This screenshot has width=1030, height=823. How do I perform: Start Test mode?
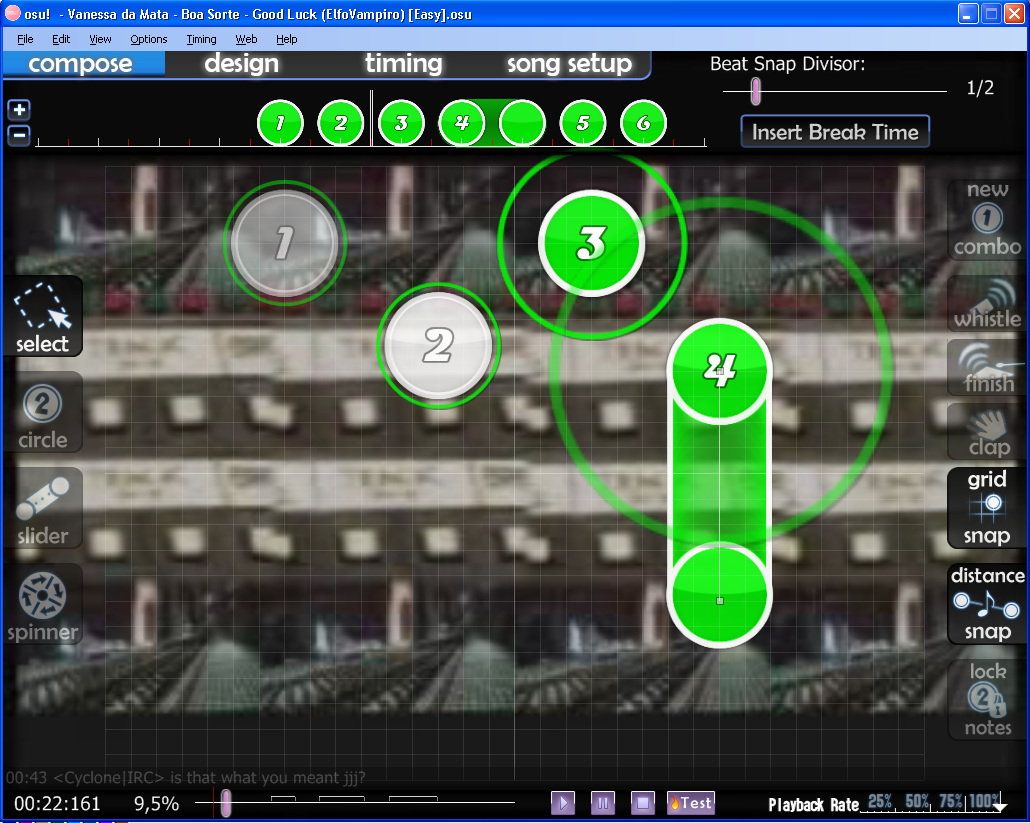[690, 803]
